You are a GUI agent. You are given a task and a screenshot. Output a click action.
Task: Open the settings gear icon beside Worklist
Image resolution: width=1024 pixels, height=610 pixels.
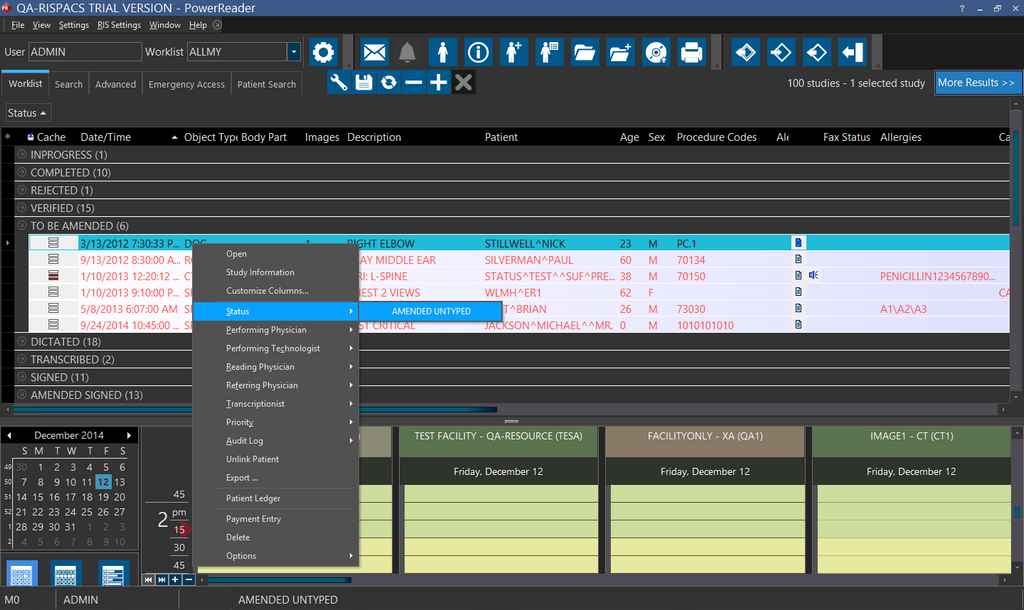pos(322,52)
